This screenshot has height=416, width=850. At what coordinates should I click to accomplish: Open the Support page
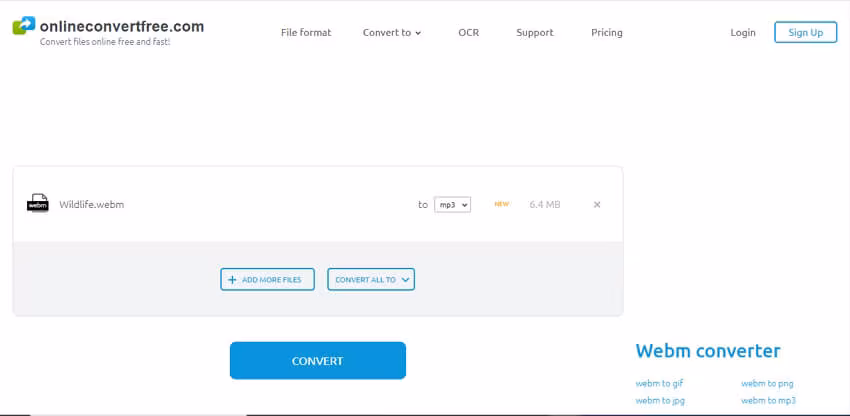pyautogui.click(x=535, y=33)
